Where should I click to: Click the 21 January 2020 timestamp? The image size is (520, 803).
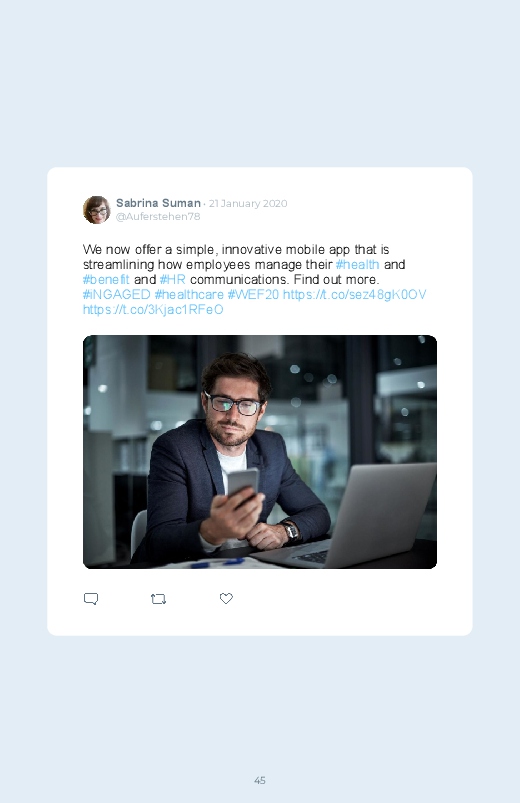pyautogui.click(x=248, y=203)
